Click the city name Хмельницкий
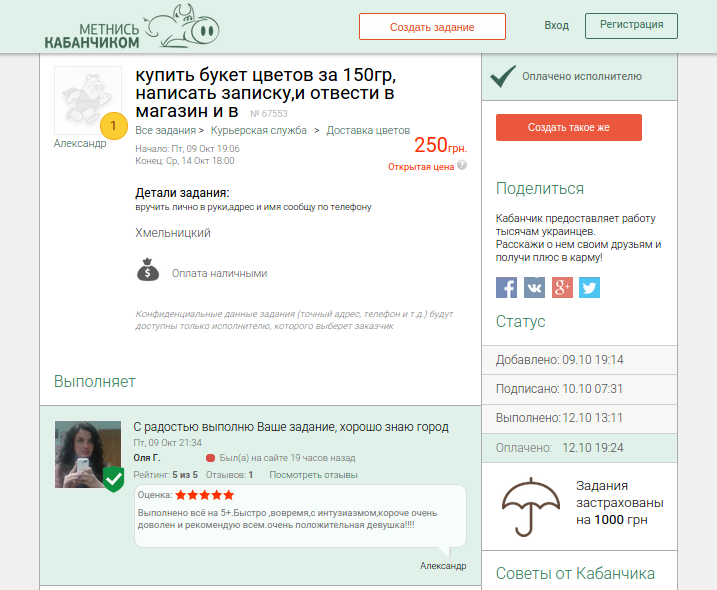This screenshot has width=717, height=590. point(173,233)
